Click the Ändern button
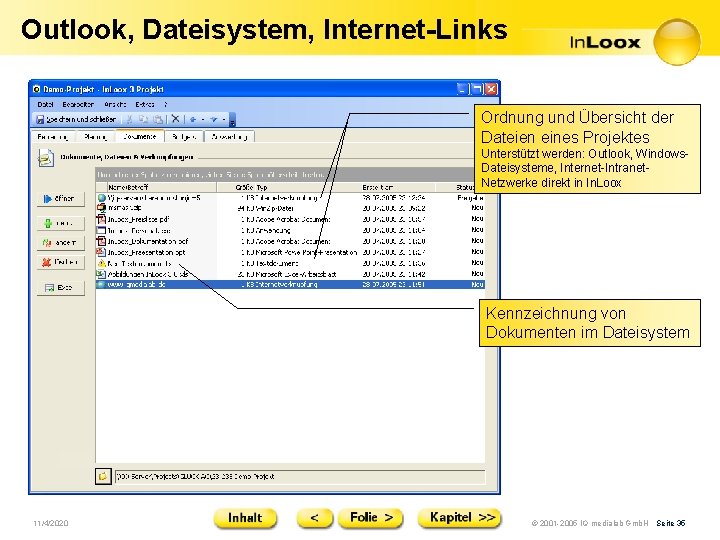 [x=61, y=242]
